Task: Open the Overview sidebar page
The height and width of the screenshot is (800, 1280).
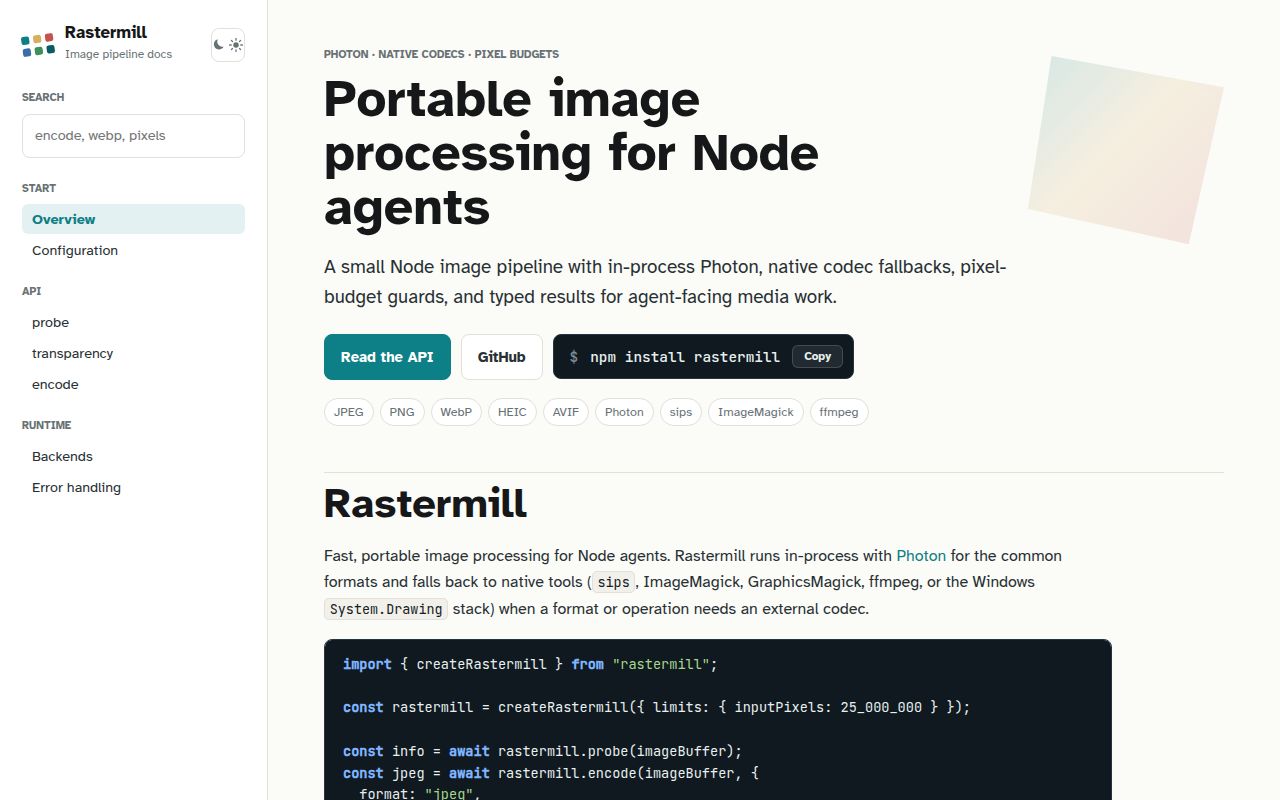Action: click(x=133, y=219)
